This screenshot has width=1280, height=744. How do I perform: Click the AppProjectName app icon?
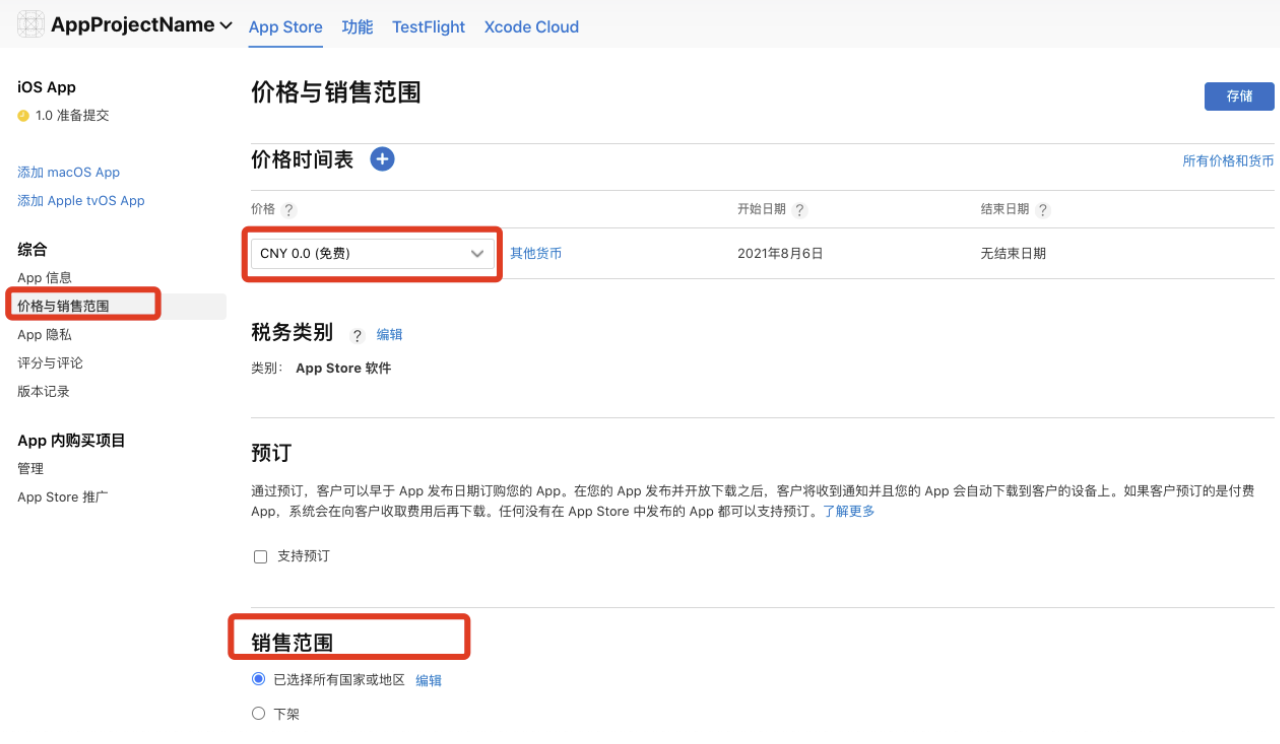coord(31,25)
